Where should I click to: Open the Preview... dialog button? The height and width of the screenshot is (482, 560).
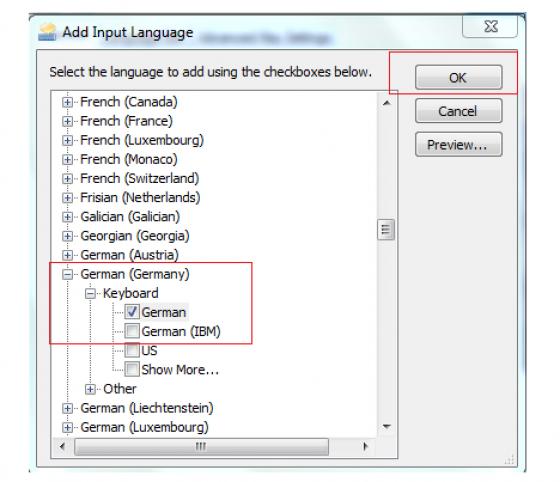pyautogui.click(x=459, y=145)
